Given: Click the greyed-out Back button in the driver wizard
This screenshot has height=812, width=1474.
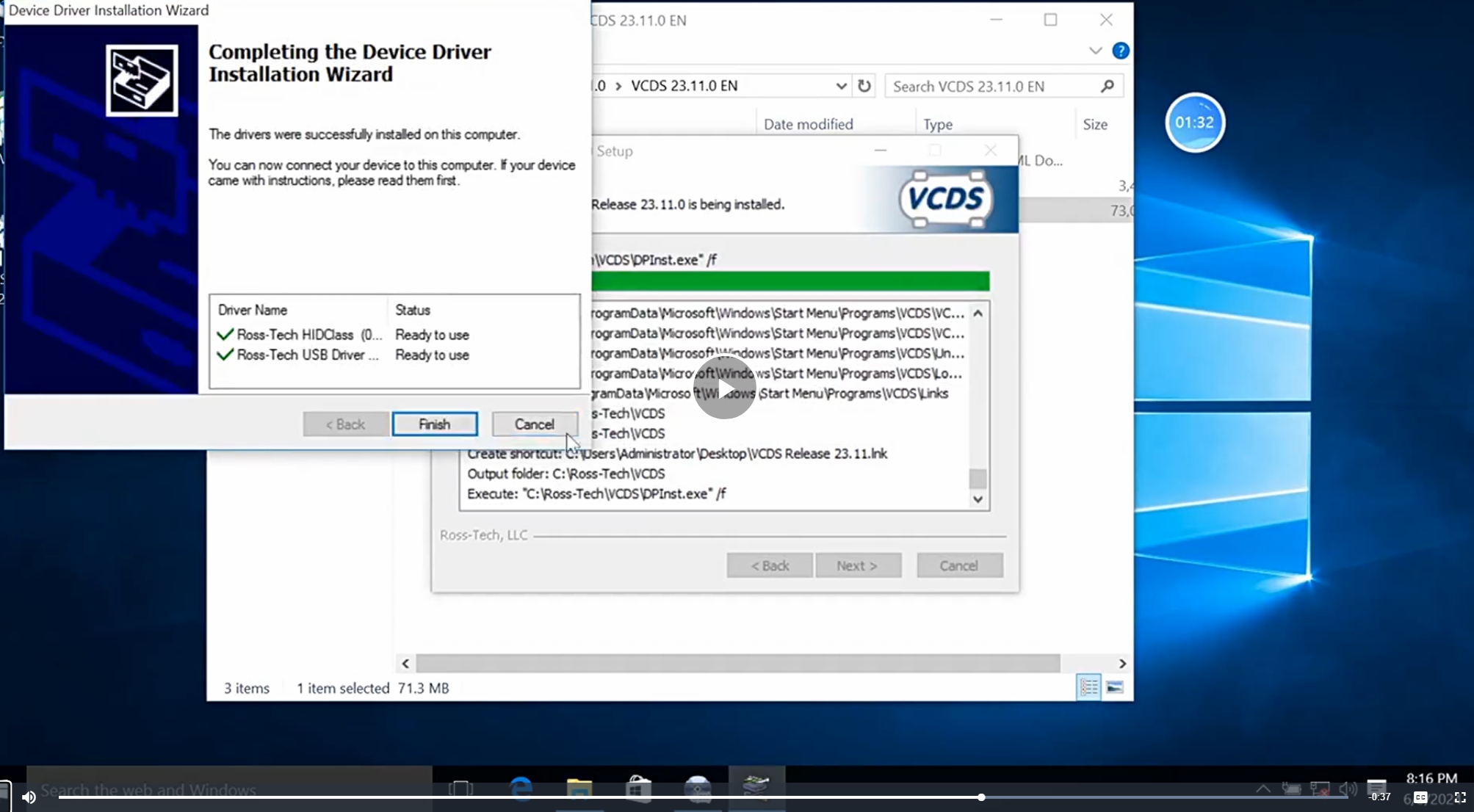Looking at the screenshot, I should pos(345,424).
